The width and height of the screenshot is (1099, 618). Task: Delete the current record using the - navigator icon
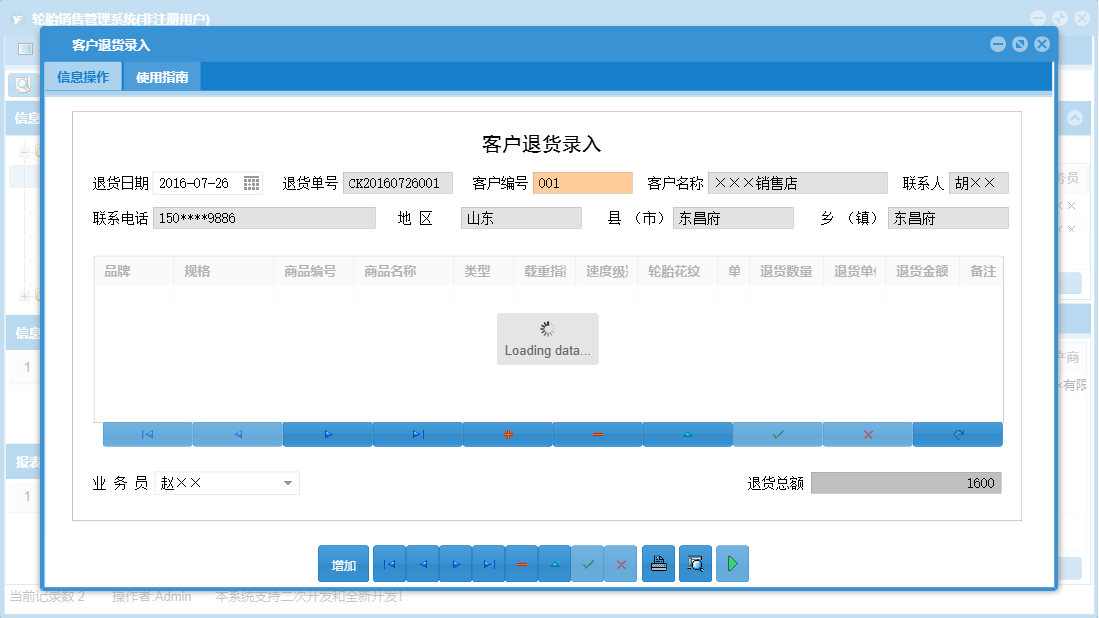point(597,434)
